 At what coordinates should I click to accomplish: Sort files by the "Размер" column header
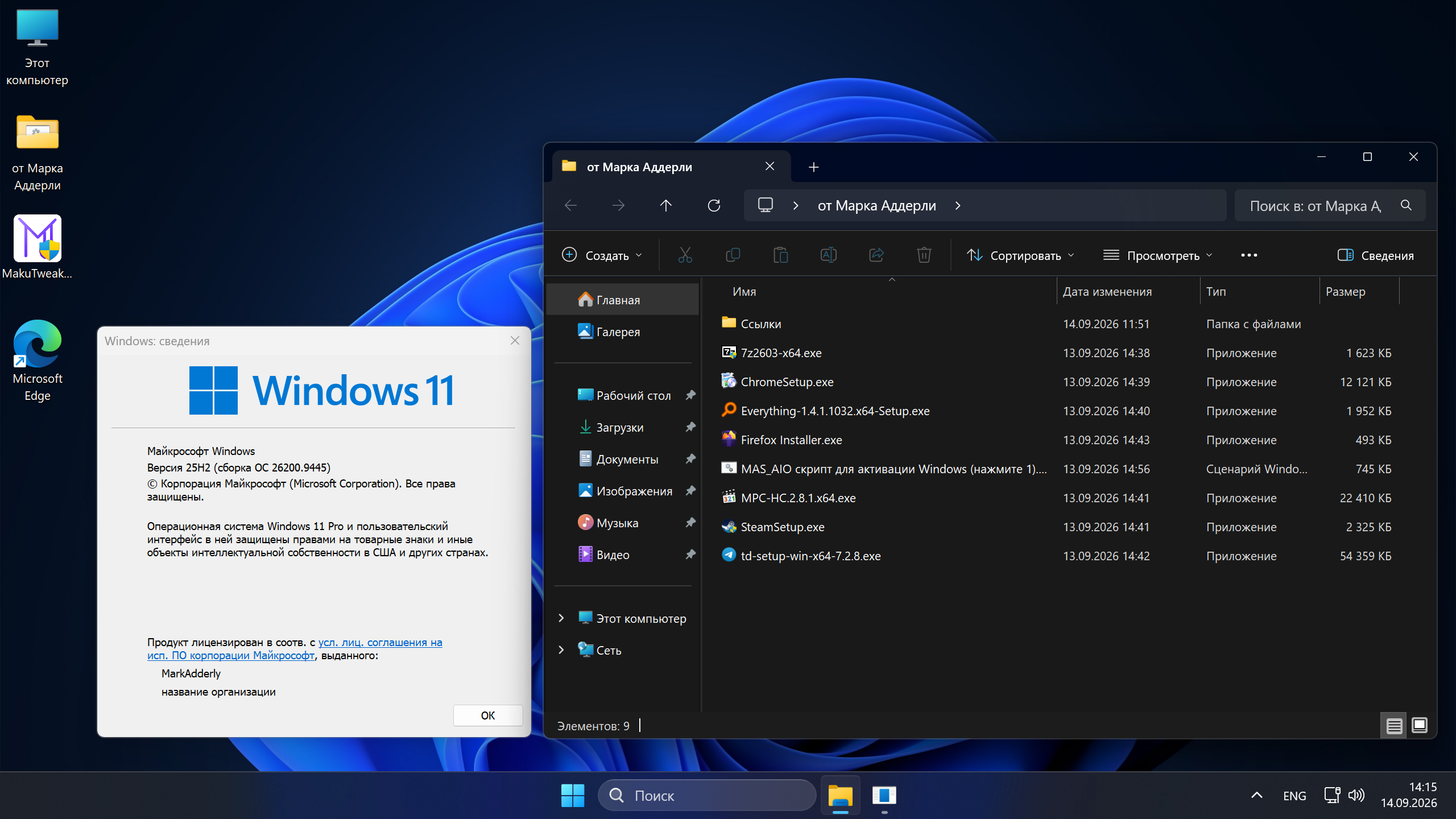[x=1359, y=292]
